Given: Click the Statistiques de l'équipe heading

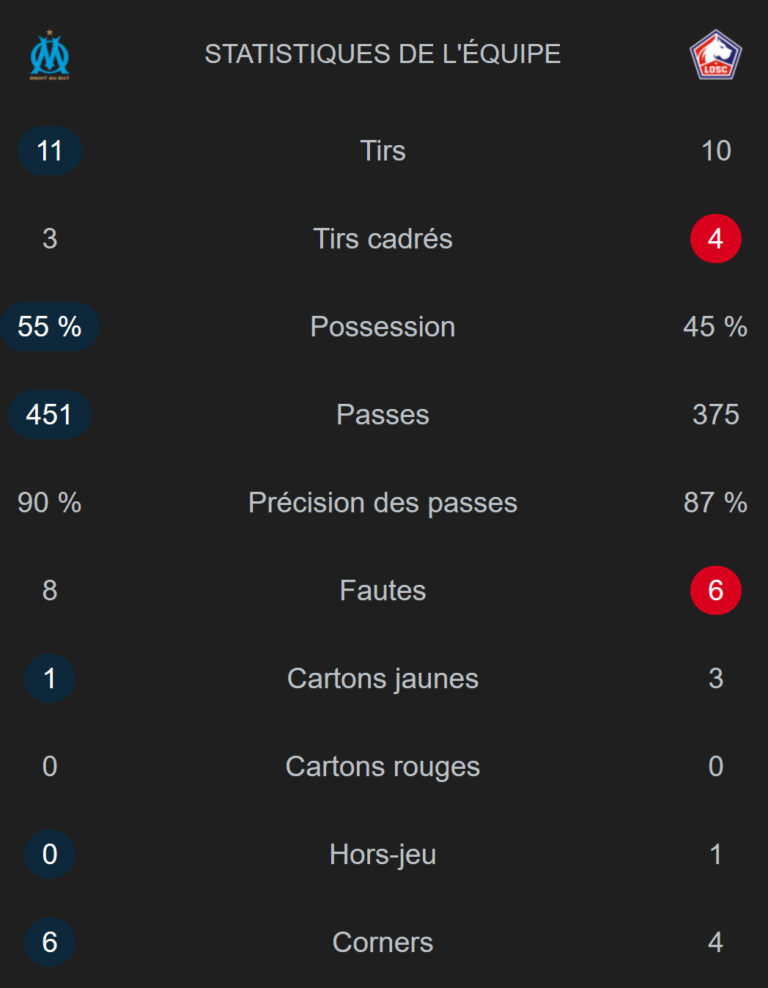Looking at the screenshot, I should click(383, 54).
